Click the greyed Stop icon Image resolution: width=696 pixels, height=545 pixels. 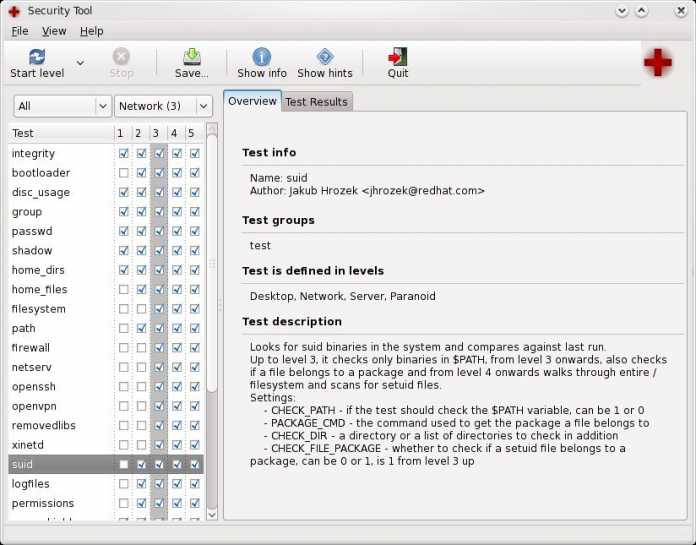[121, 56]
